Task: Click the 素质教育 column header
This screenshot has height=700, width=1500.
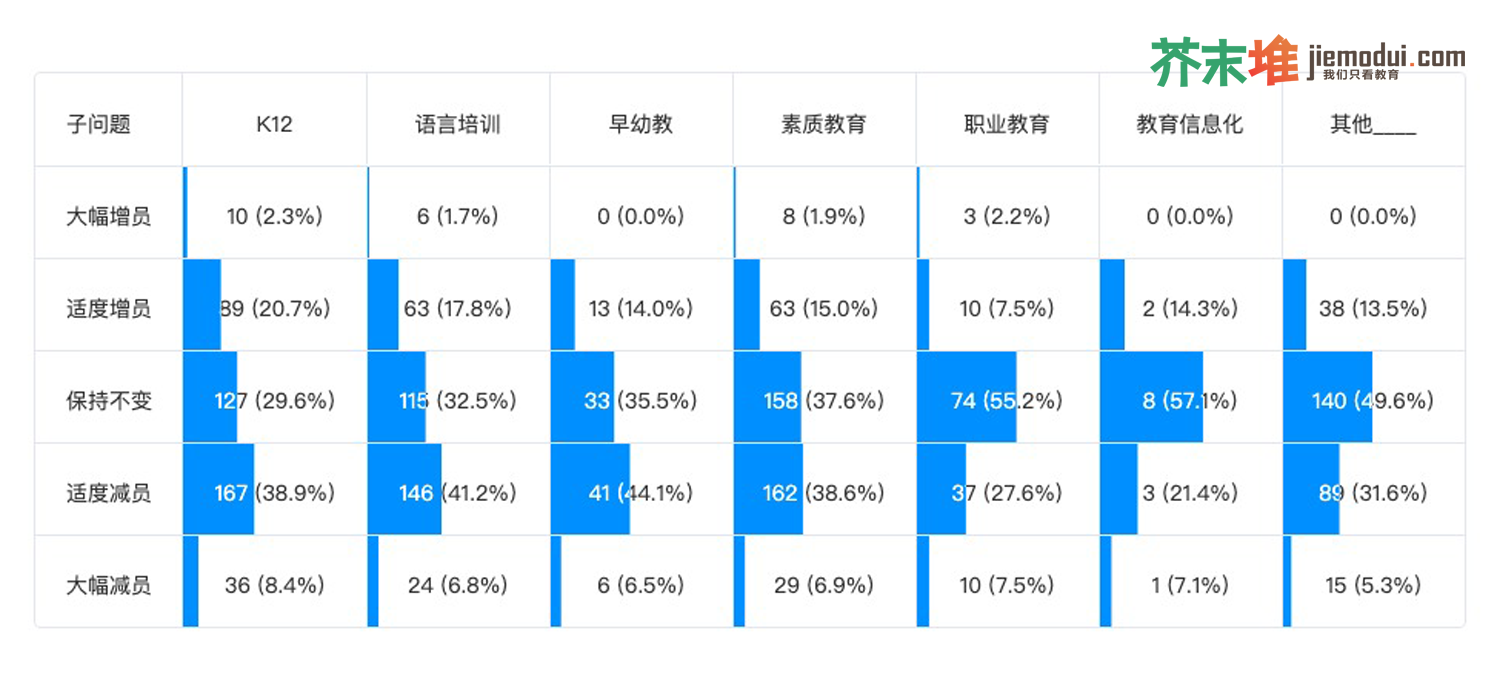Action: coord(824,124)
